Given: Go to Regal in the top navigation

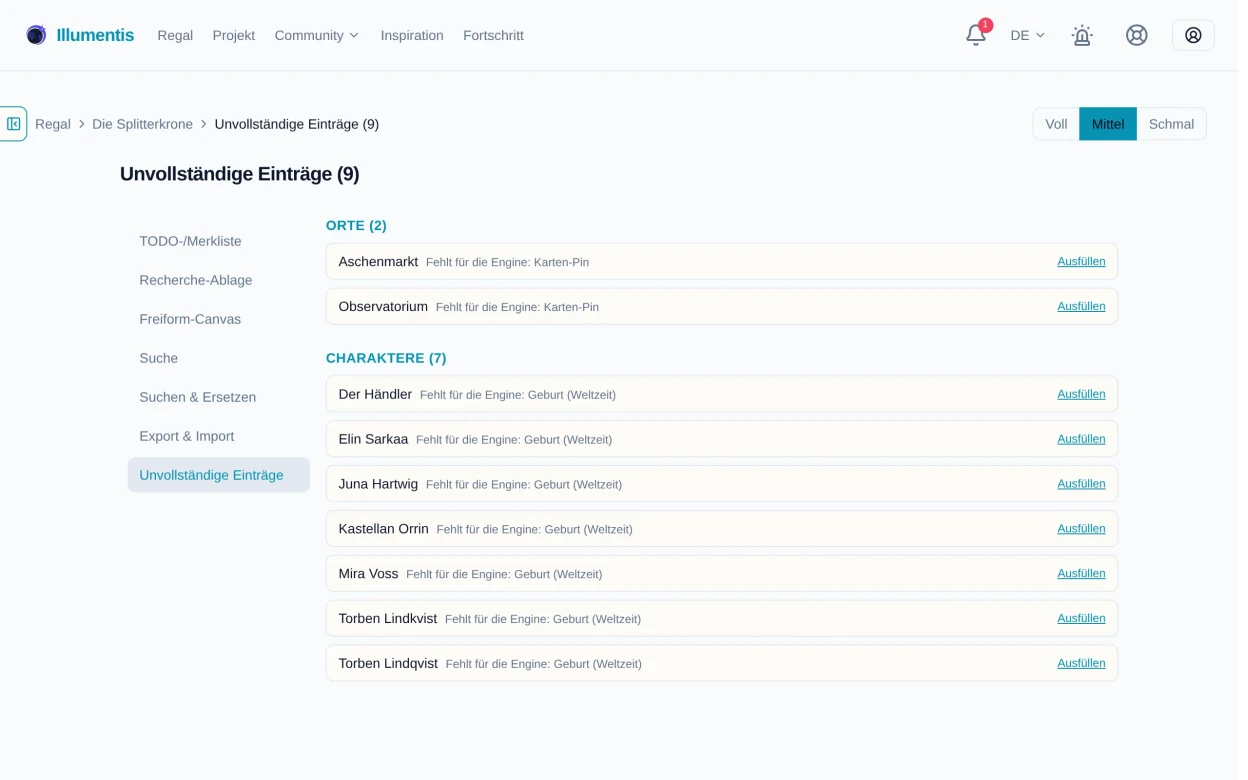Looking at the screenshot, I should tap(175, 35).
